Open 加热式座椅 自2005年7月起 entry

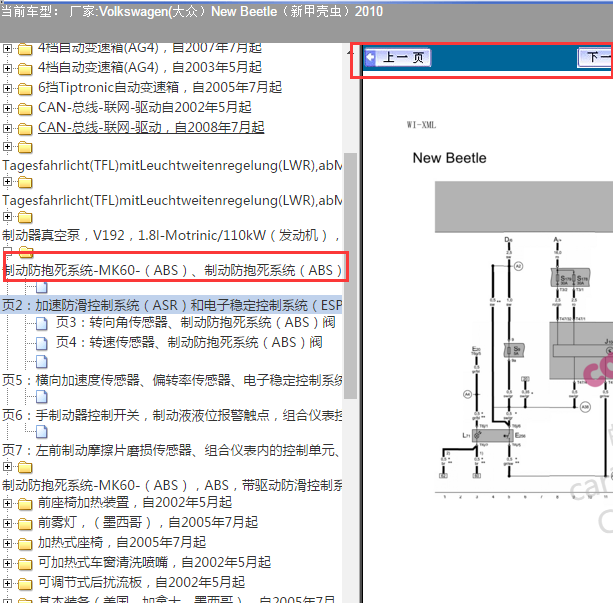point(122,542)
